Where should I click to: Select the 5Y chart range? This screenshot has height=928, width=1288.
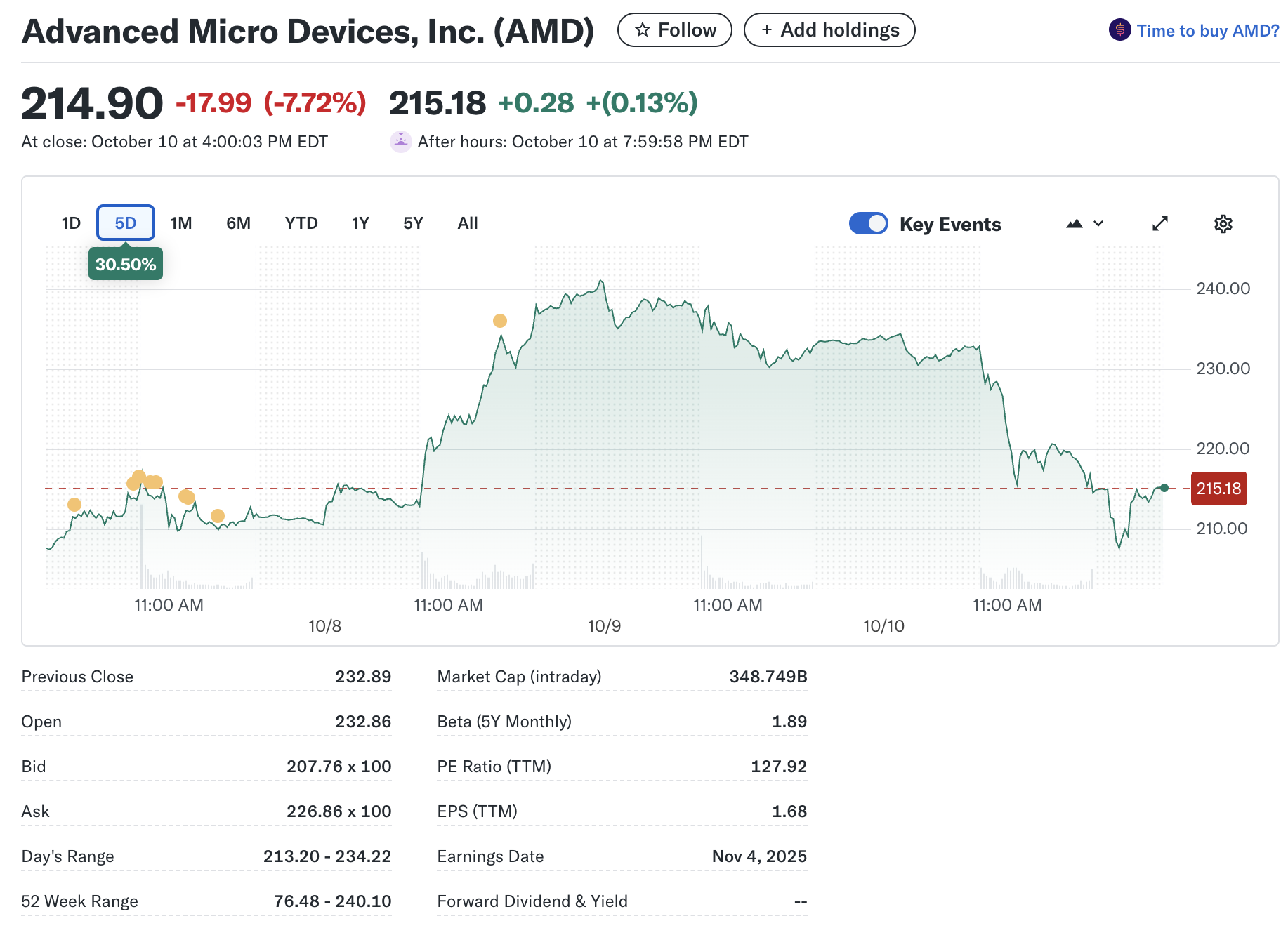point(413,223)
